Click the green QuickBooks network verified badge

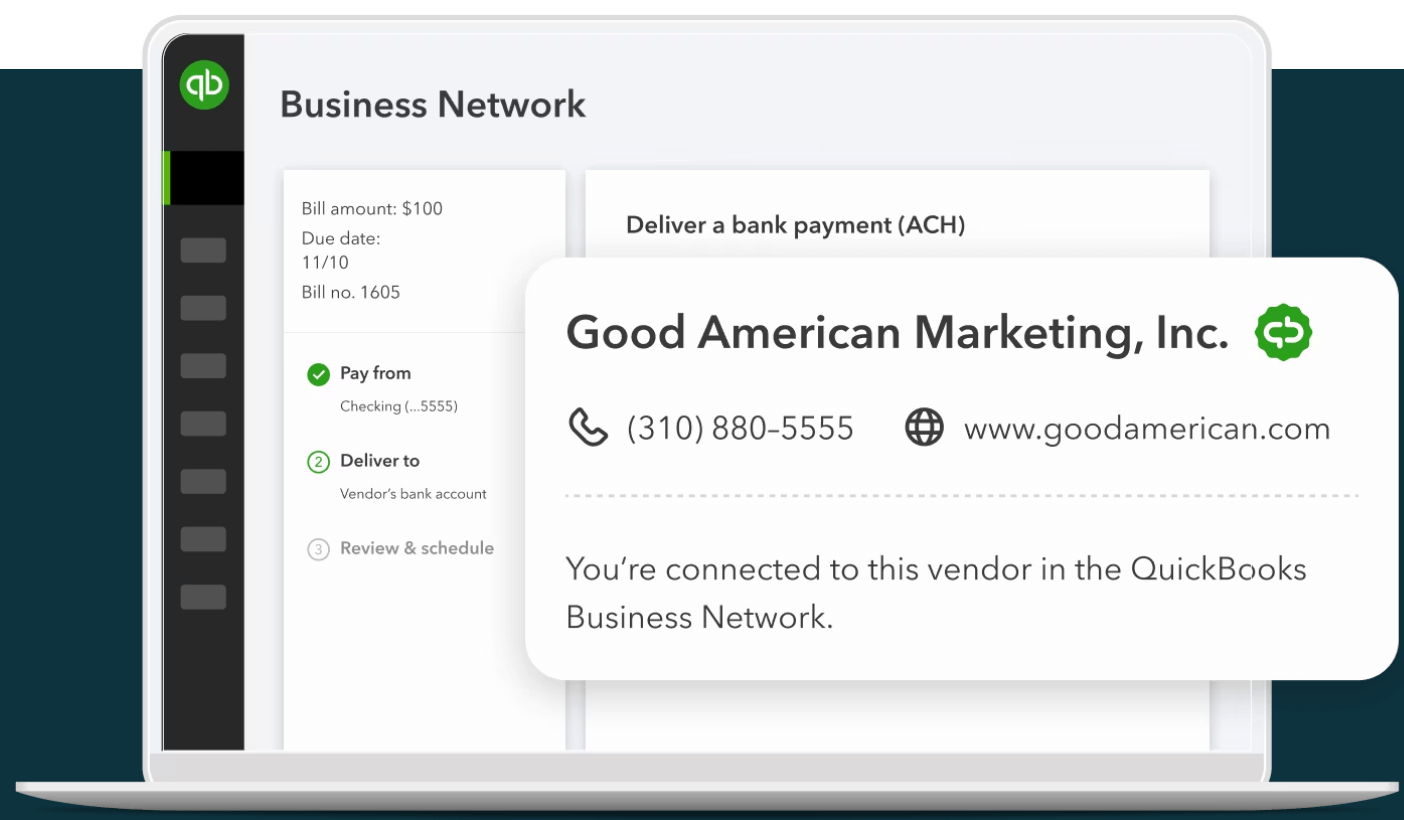[1284, 332]
